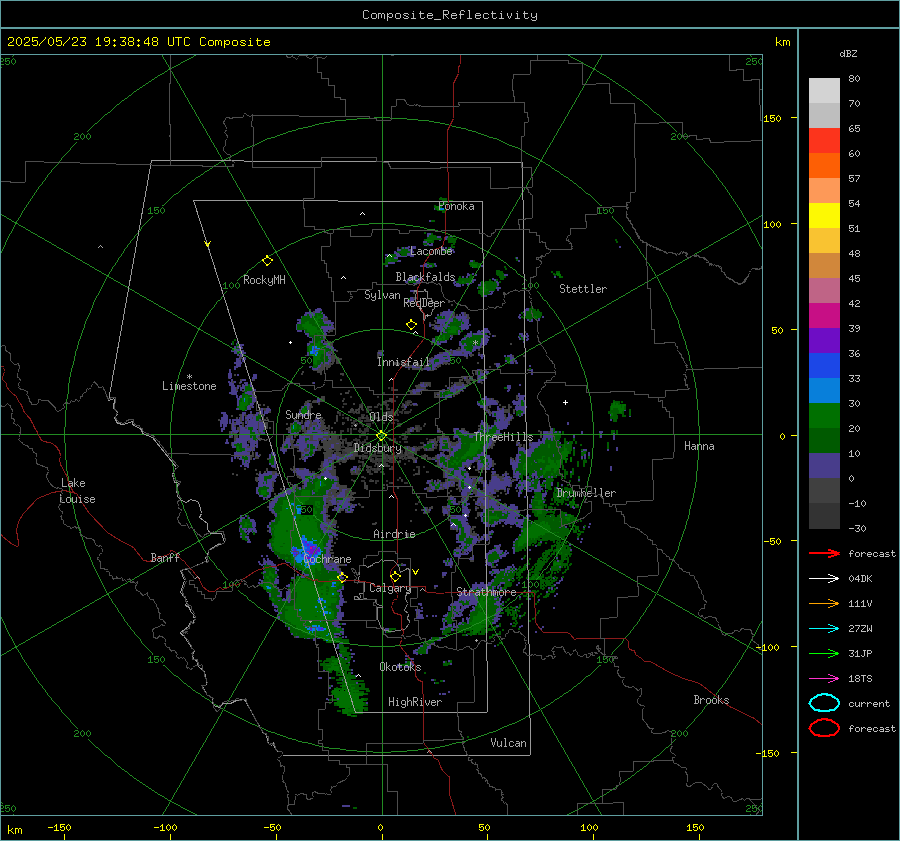900x841 pixels.
Task: Select the dark orange 60 dBZ swatch
Action: [824, 165]
